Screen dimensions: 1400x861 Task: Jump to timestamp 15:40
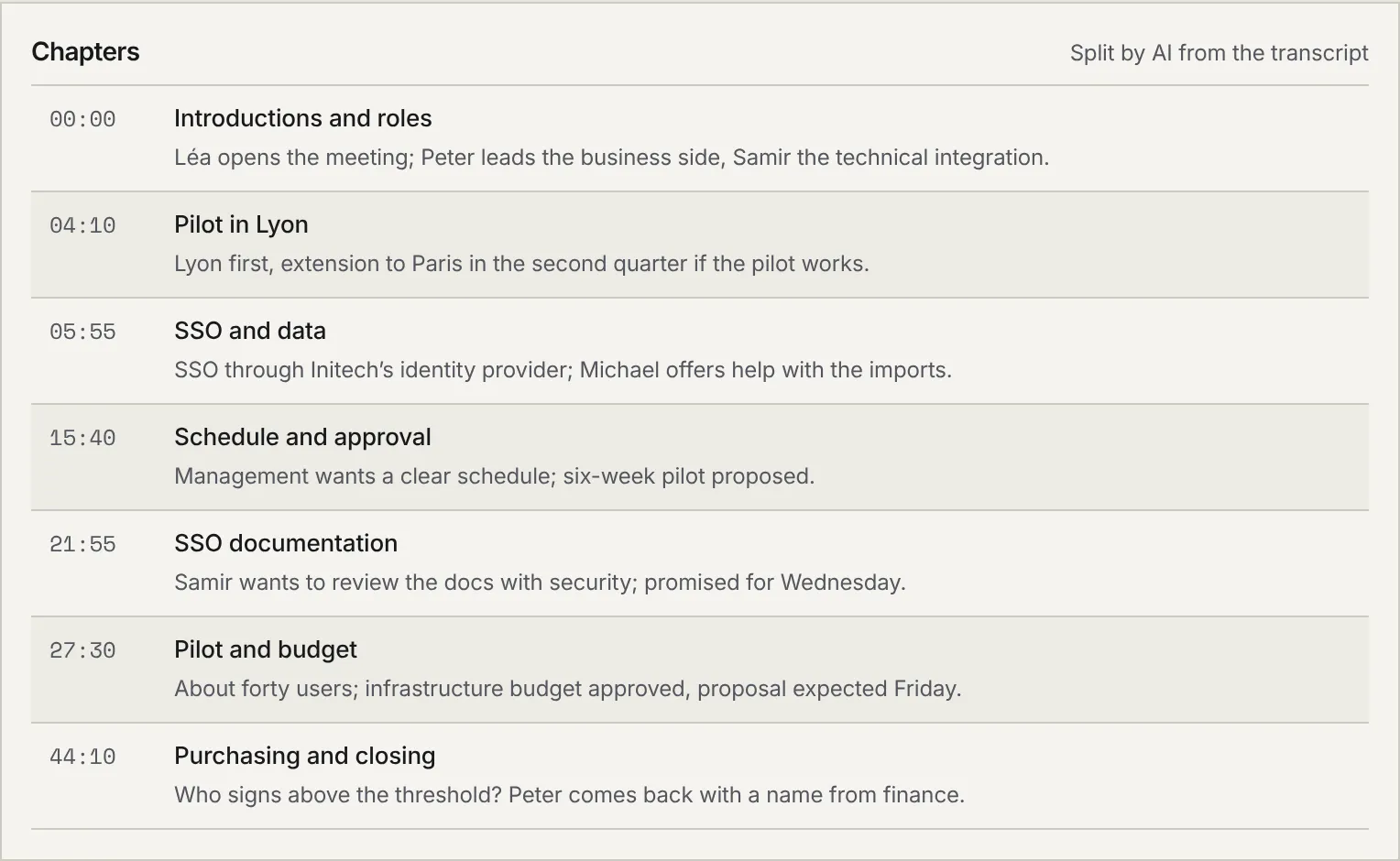(x=82, y=438)
